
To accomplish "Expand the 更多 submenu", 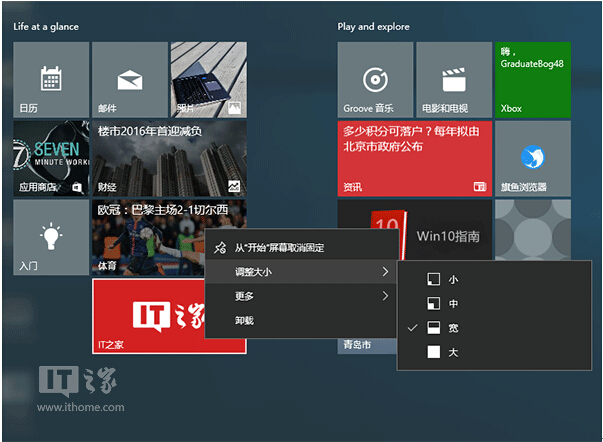I will coord(299,296).
